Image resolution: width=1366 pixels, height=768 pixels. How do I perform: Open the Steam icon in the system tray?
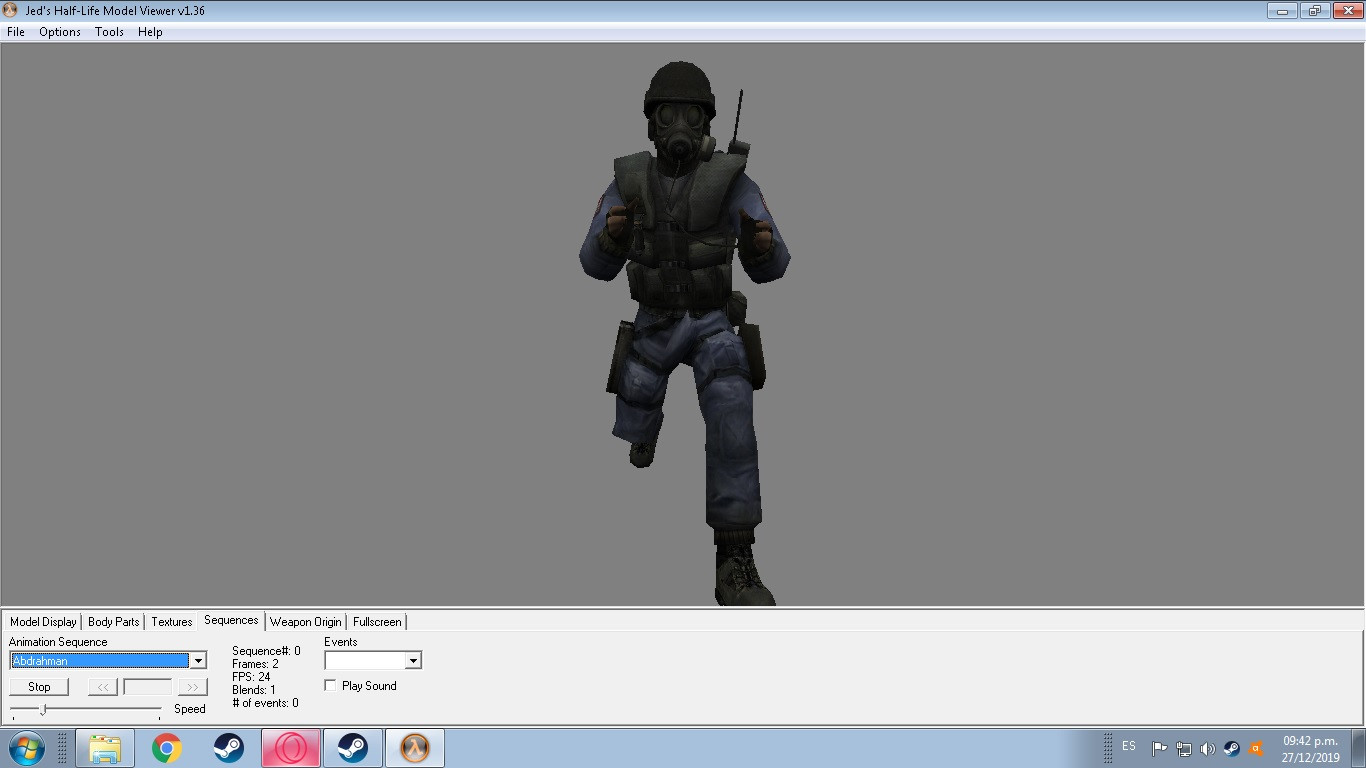click(1232, 748)
